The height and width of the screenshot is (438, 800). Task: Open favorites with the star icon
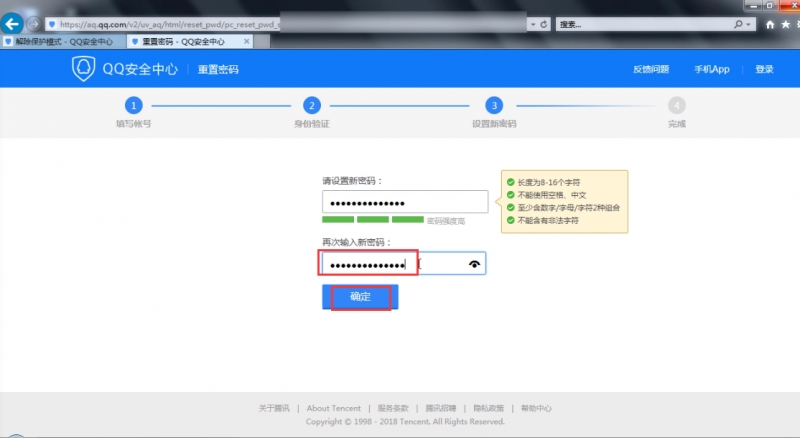[786, 24]
